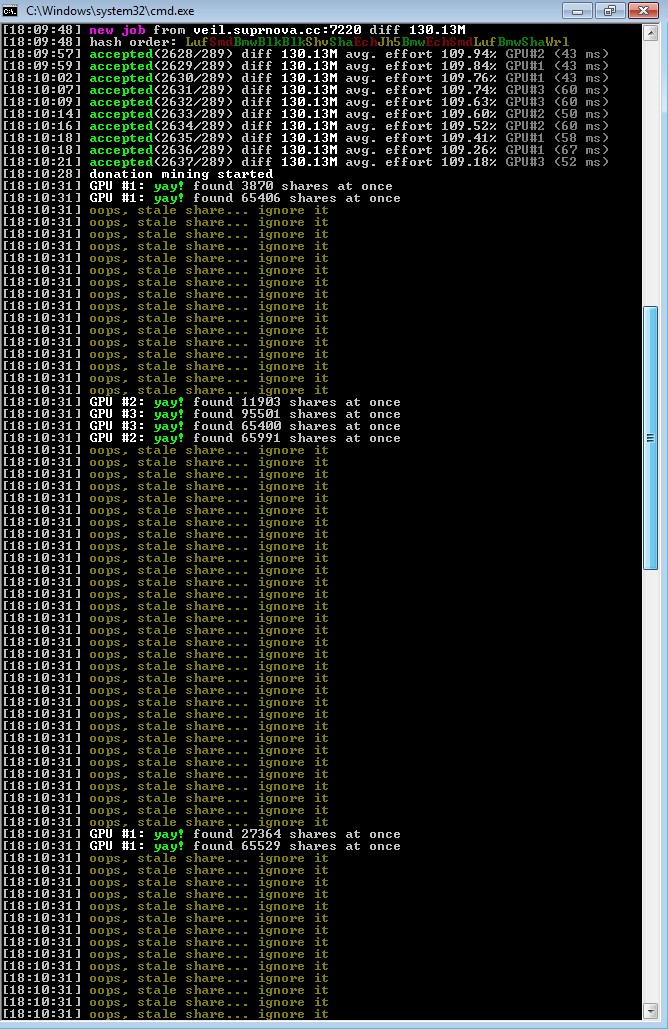This screenshot has height=1029, width=668.
Task: Click 'found 65400 shares at once' line
Action: pos(201,426)
